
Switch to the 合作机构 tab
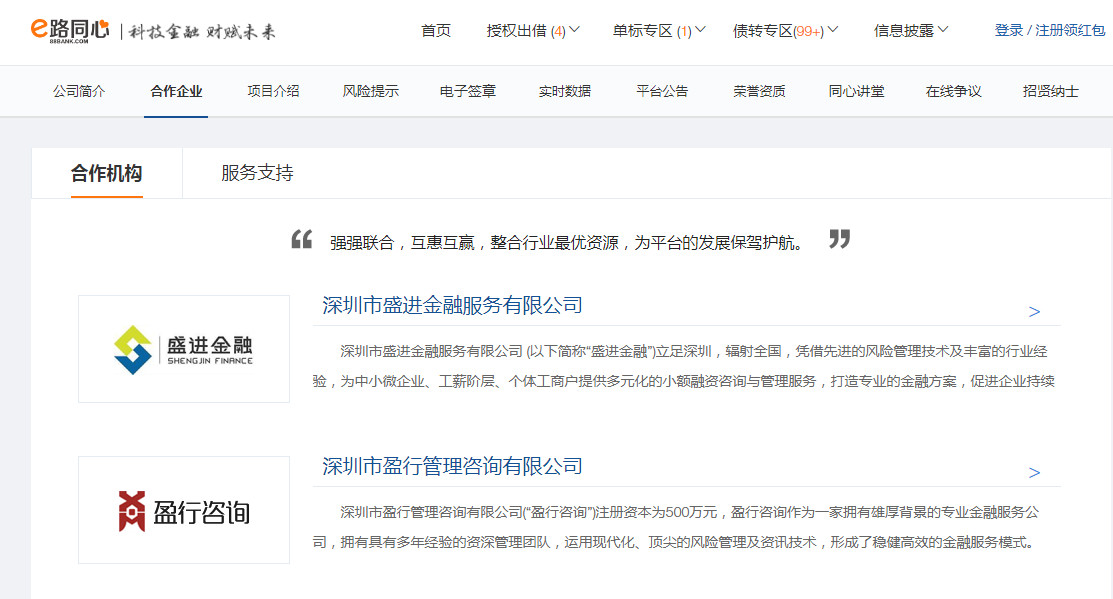point(106,173)
